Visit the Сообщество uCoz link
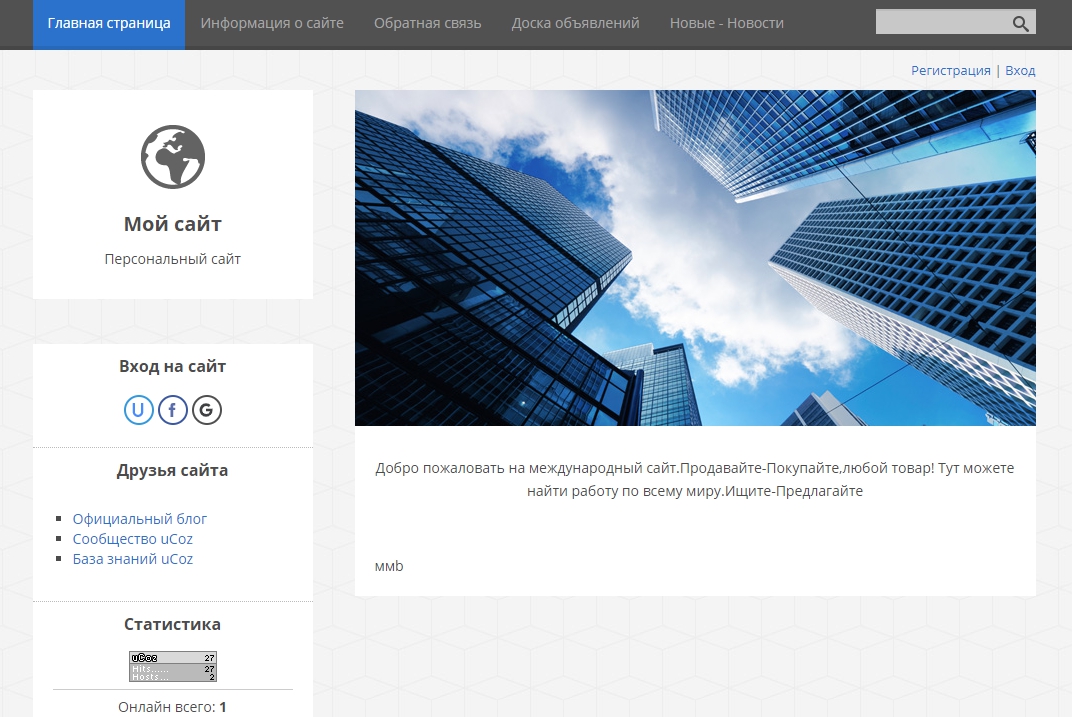Screen dimensions: 1072x717 (x=133, y=539)
